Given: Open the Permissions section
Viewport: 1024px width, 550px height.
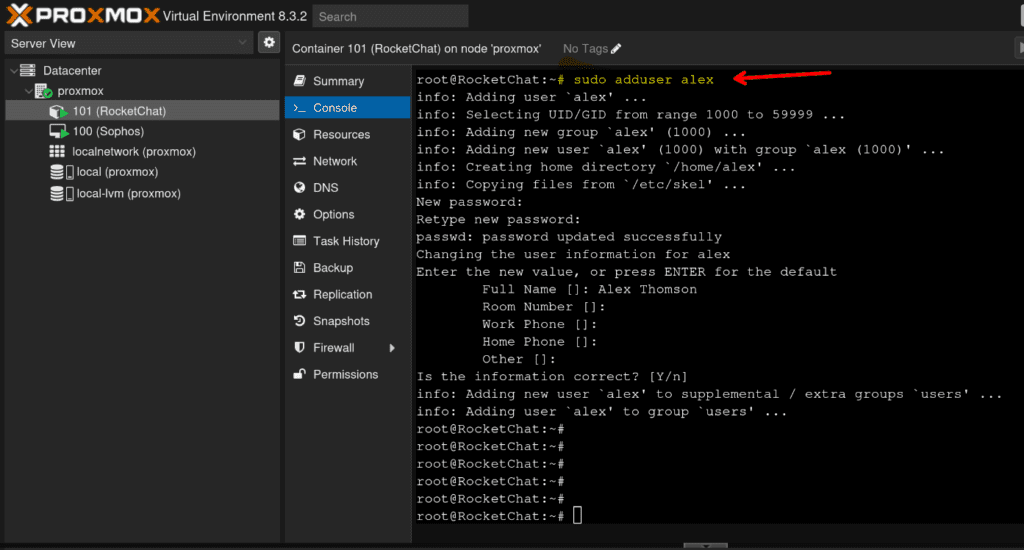Looking at the screenshot, I should click(x=345, y=374).
